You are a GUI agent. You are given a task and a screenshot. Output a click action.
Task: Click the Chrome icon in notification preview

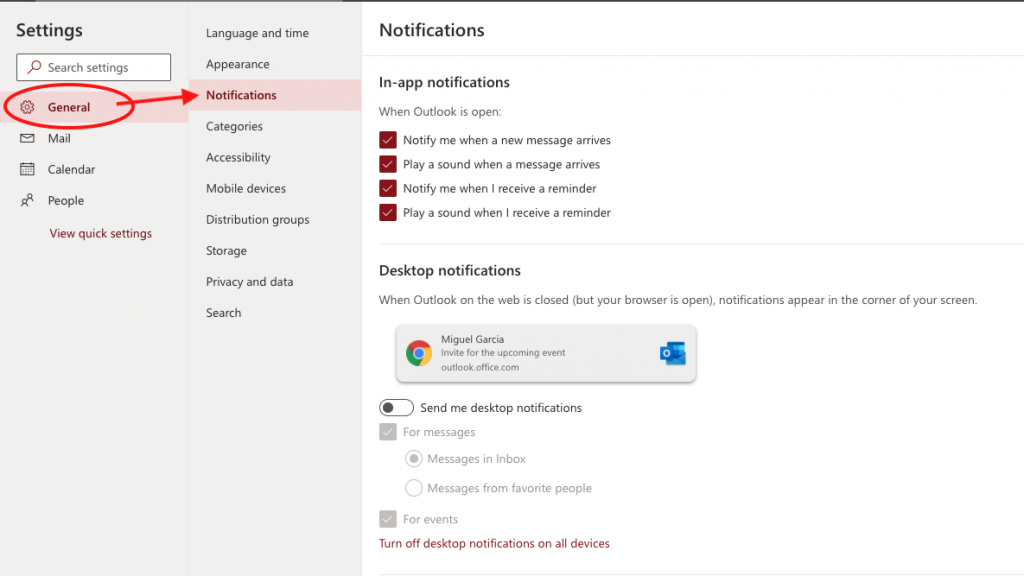coord(418,353)
